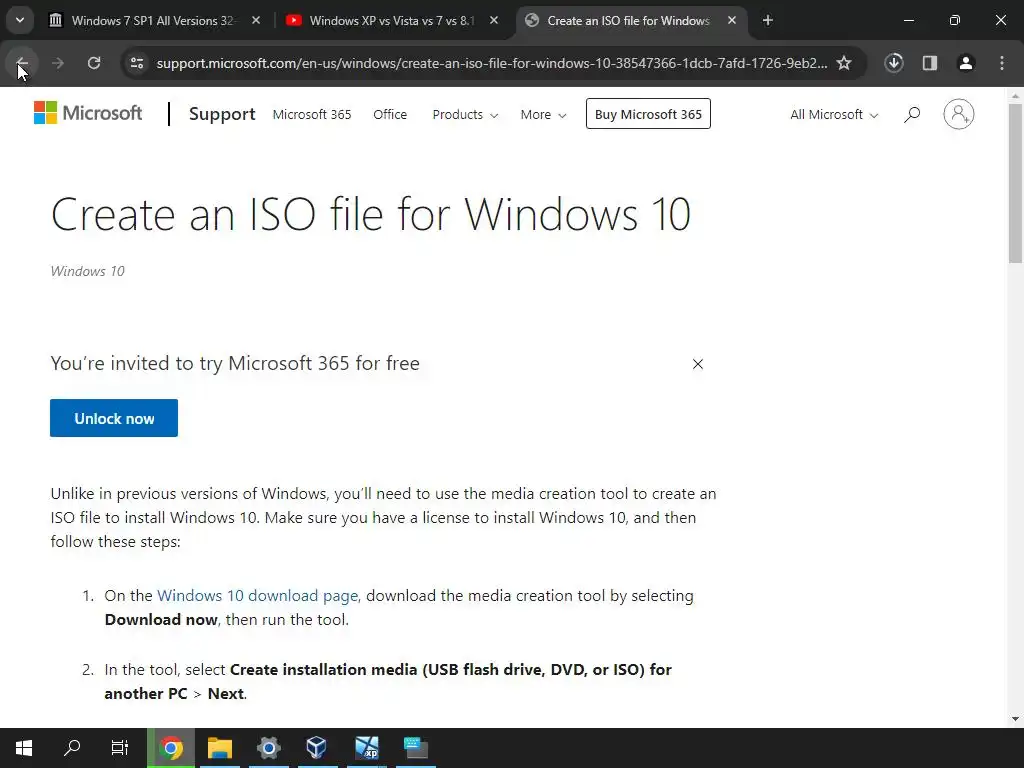Go back with browser back arrow
The height and width of the screenshot is (768, 1024).
point(22,63)
